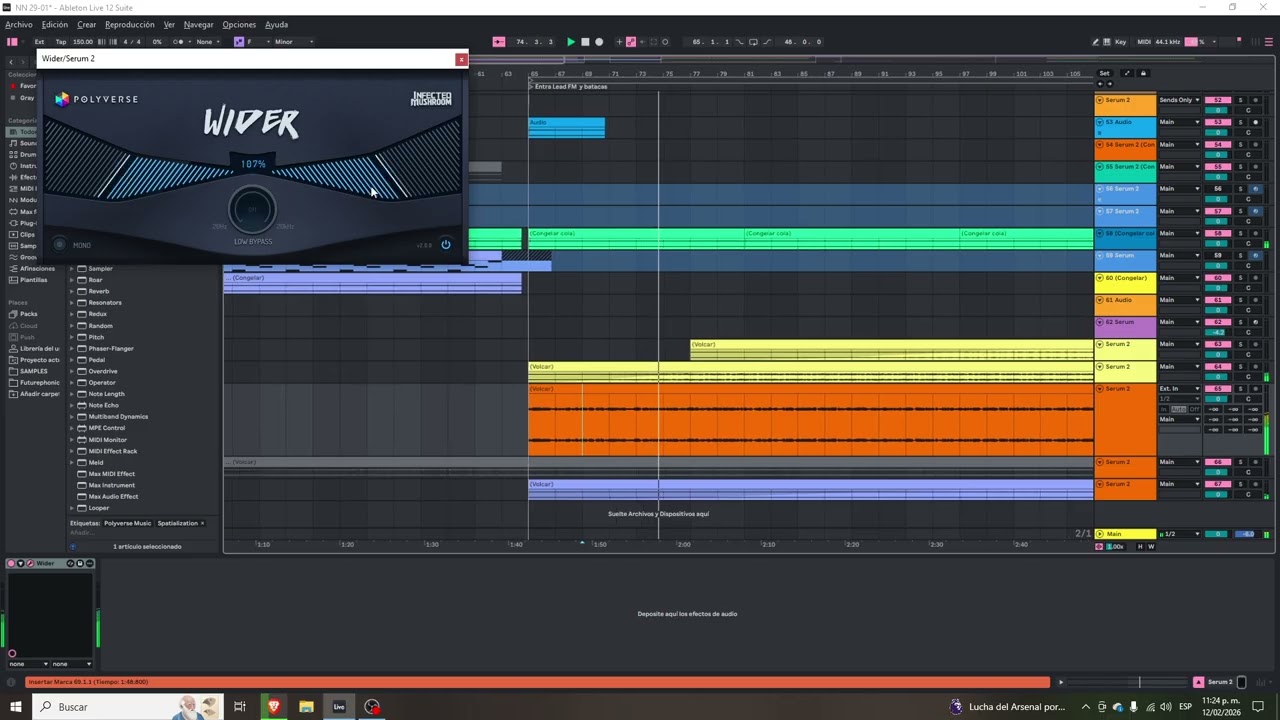Toggle the Wider plugin power button
The height and width of the screenshot is (720, 1280).
446,244
